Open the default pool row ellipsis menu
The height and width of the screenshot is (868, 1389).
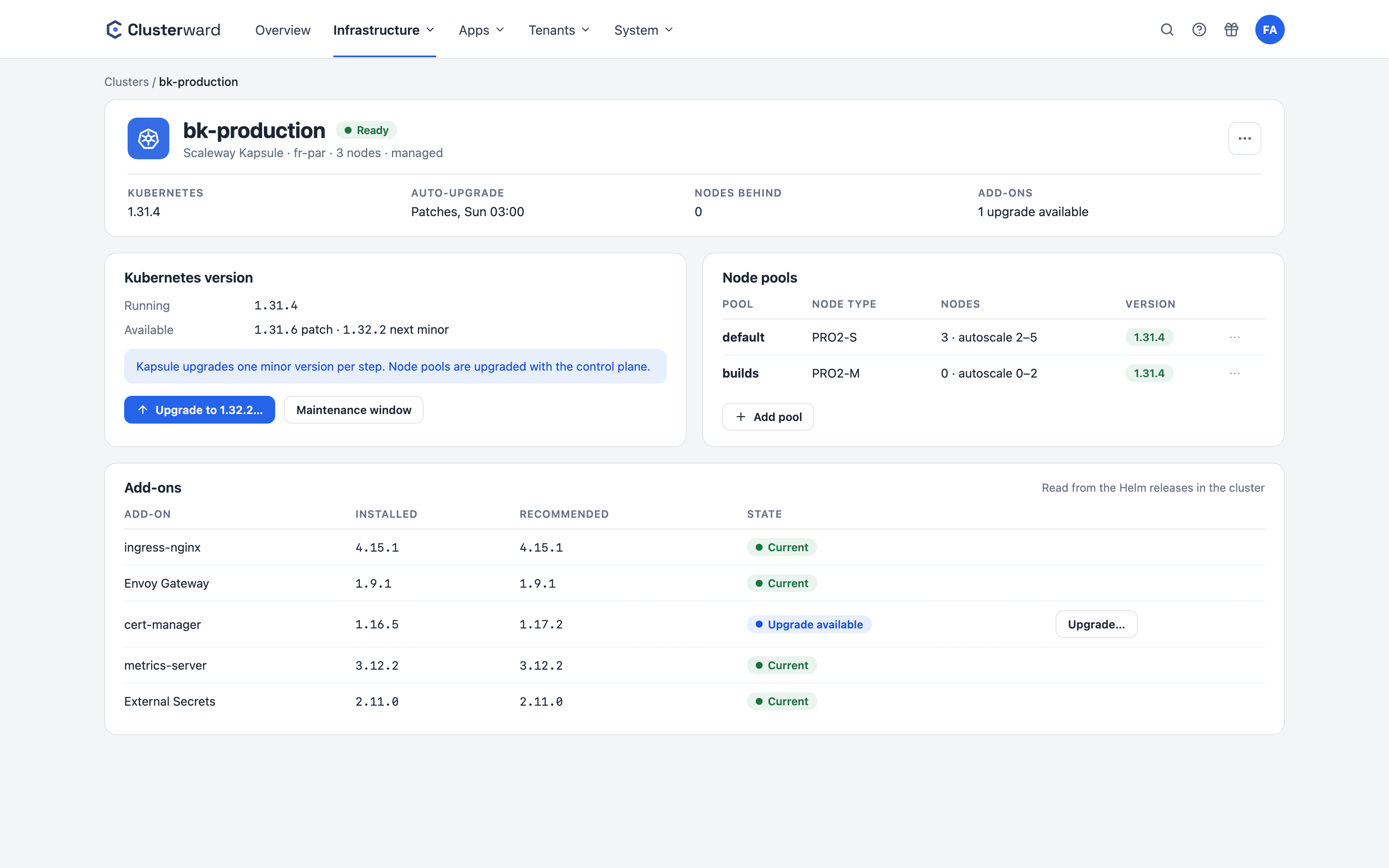[x=1234, y=338]
